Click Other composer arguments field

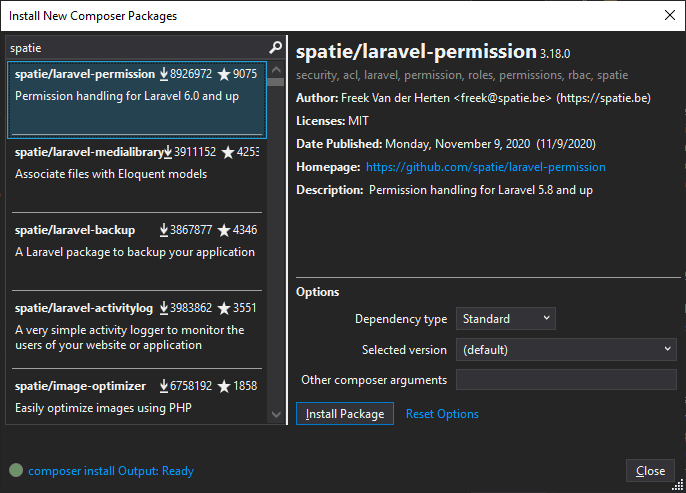point(566,379)
